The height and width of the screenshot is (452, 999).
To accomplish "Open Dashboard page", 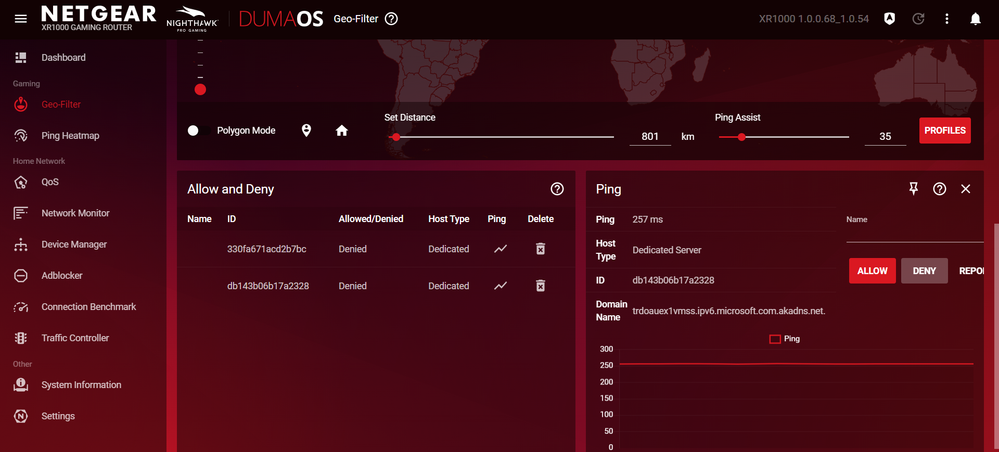I will 63,57.
